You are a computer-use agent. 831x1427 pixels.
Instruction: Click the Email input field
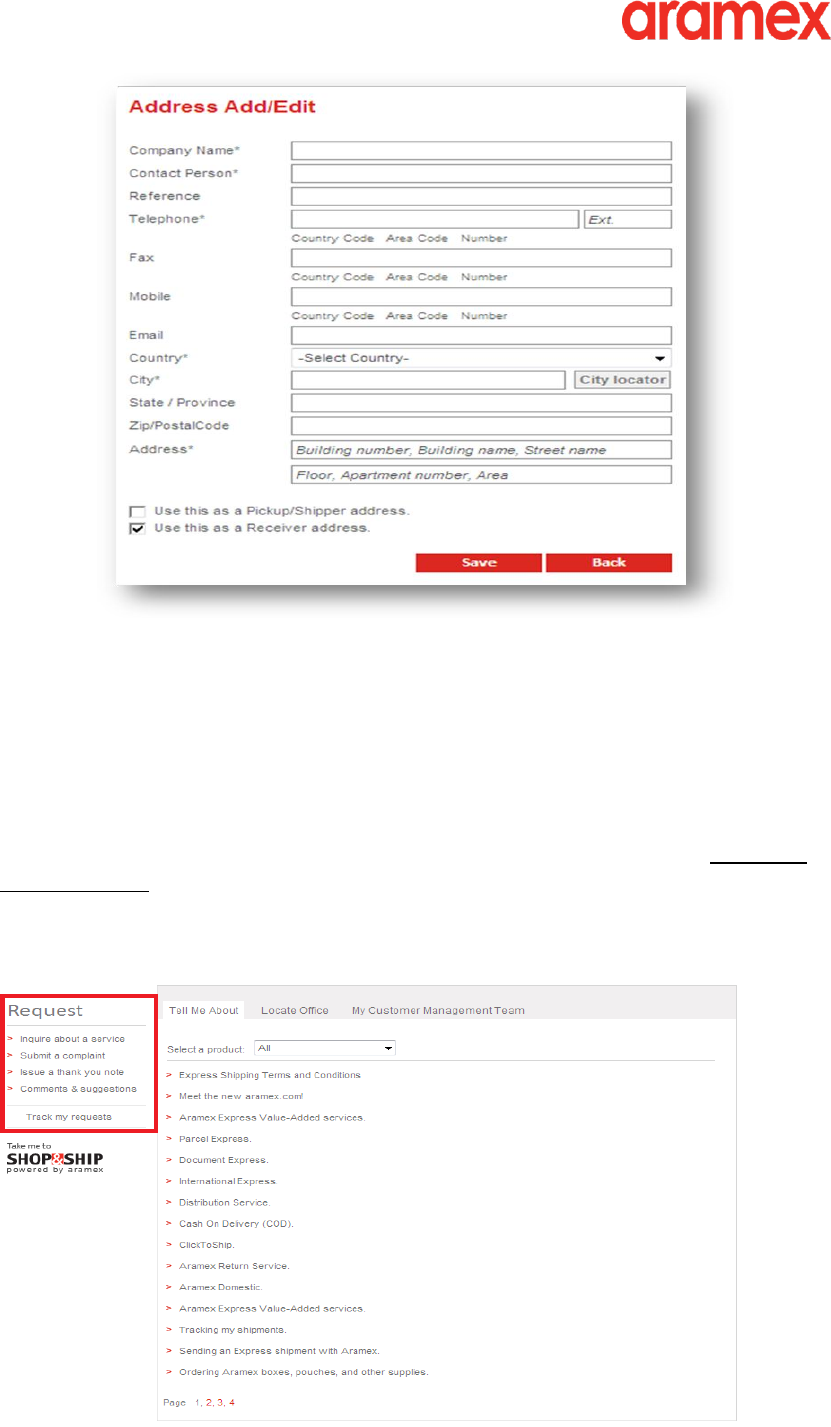pos(481,336)
